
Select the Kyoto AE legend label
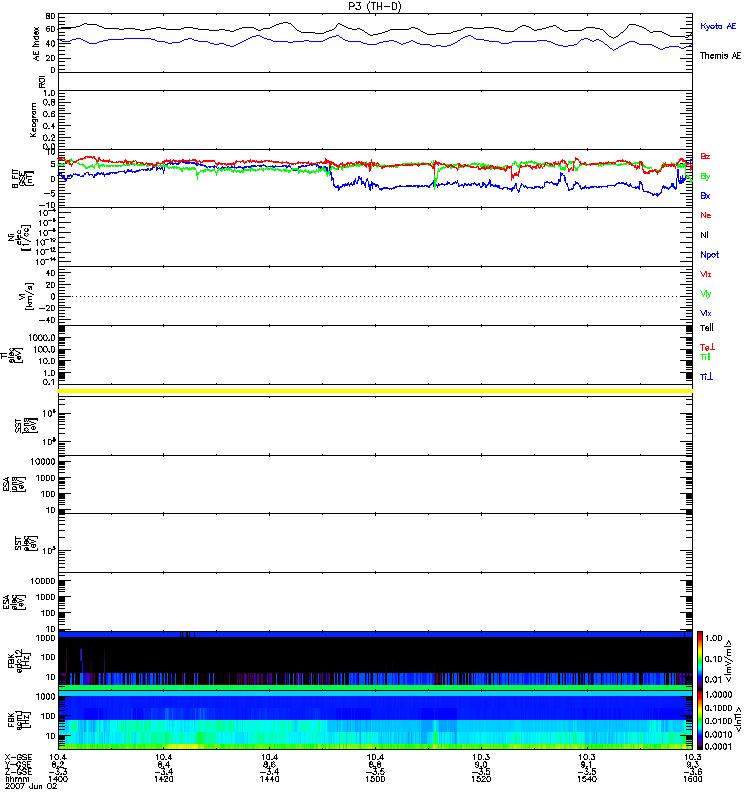tap(718, 26)
